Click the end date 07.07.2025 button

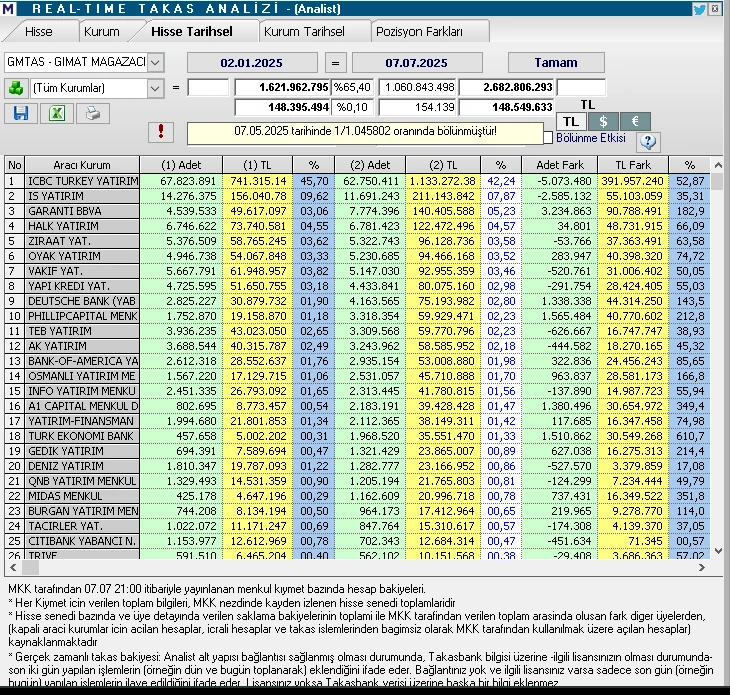pyautogui.click(x=417, y=62)
